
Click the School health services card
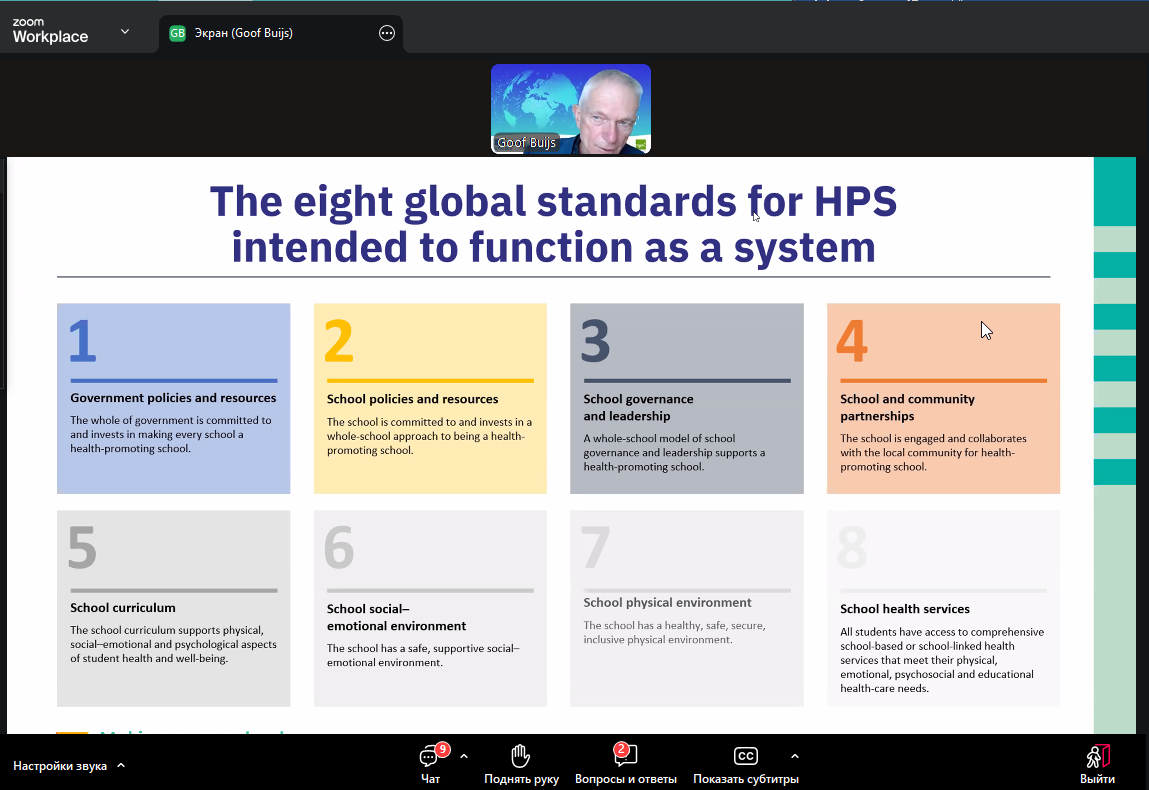943,608
